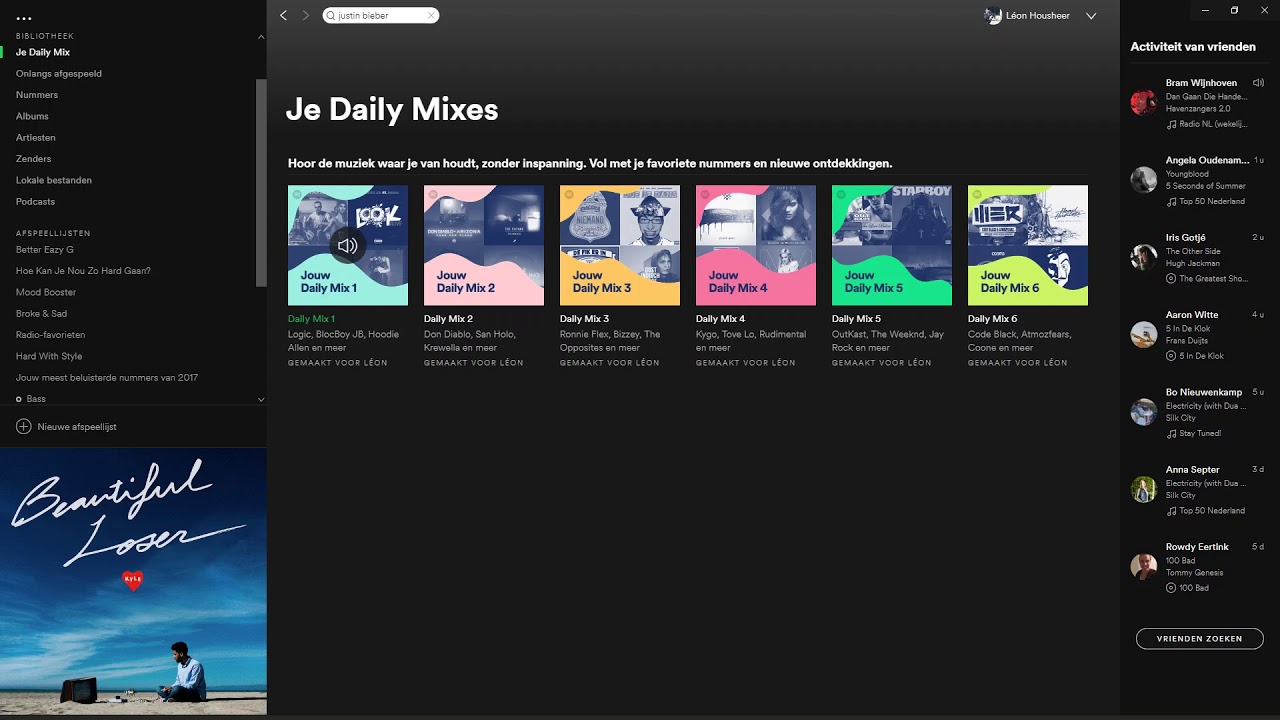Click the plus icon for Nieuwe afspeellijst

23,426
